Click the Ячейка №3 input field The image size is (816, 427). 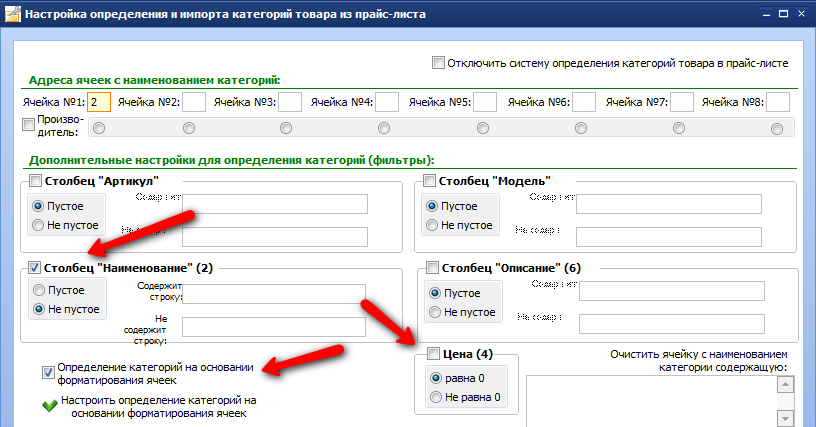[x=290, y=102]
